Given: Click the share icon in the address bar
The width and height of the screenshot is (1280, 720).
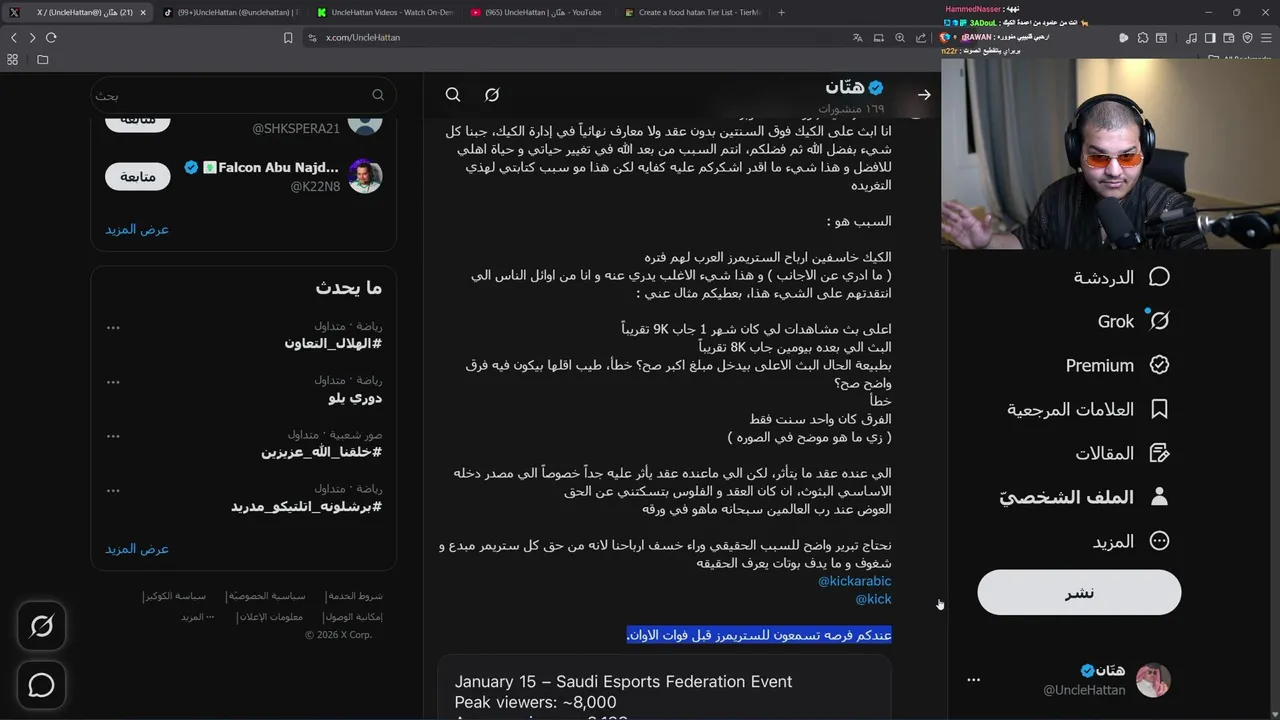Looking at the screenshot, I should (x=922, y=38).
